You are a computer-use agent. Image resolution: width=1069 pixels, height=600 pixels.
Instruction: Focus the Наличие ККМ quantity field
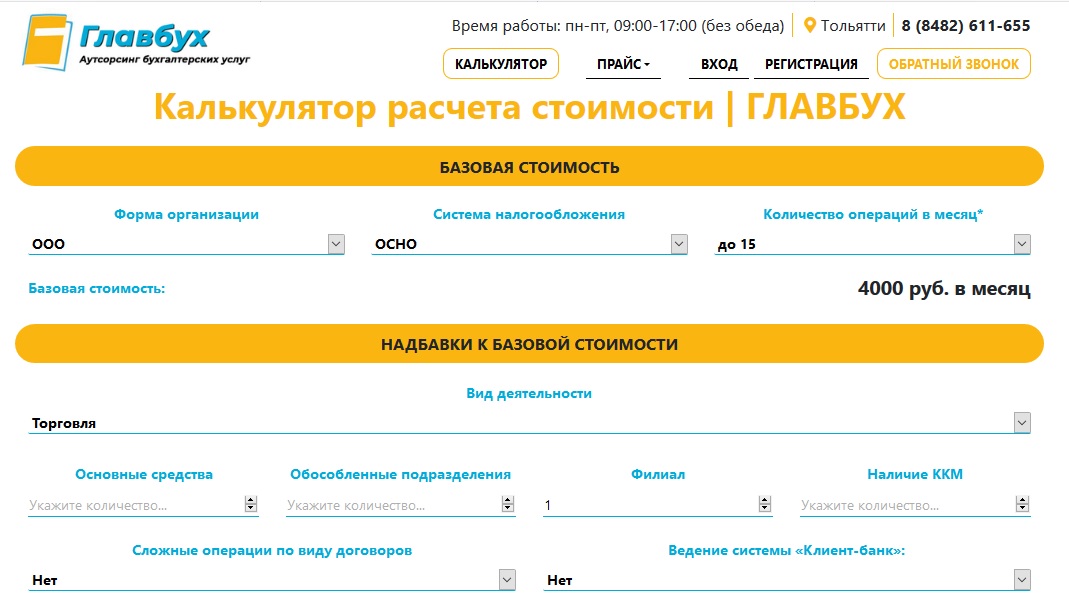(907, 505)
